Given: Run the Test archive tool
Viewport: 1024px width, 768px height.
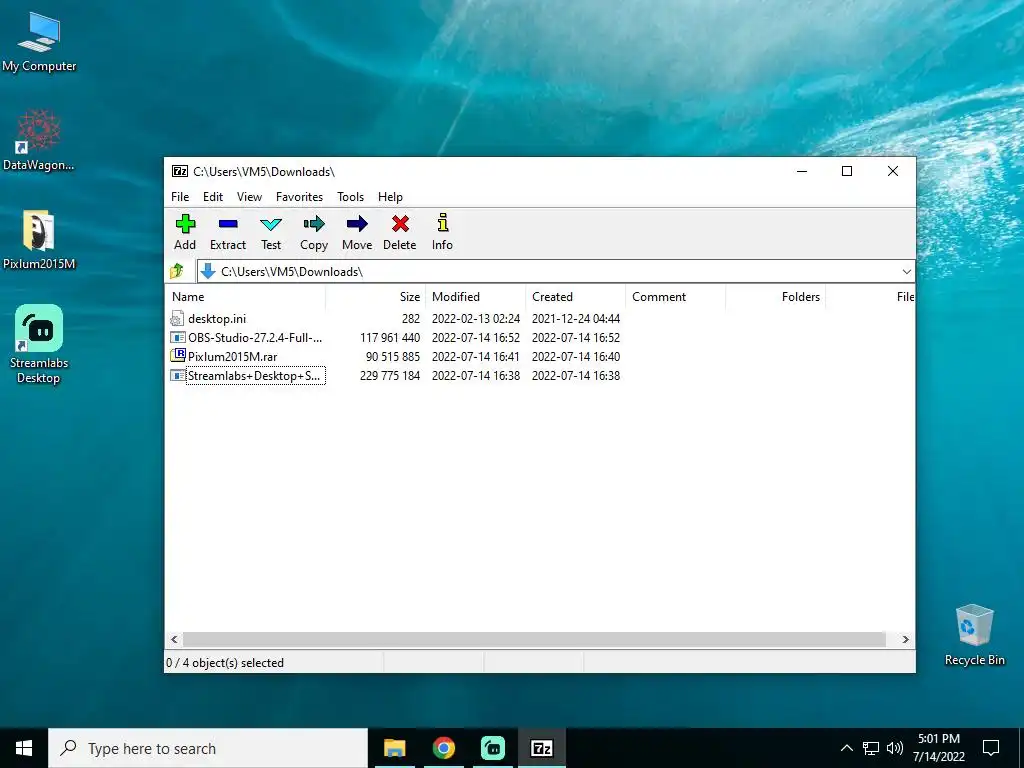Looking at the screenshot, I should coord(271,224).
